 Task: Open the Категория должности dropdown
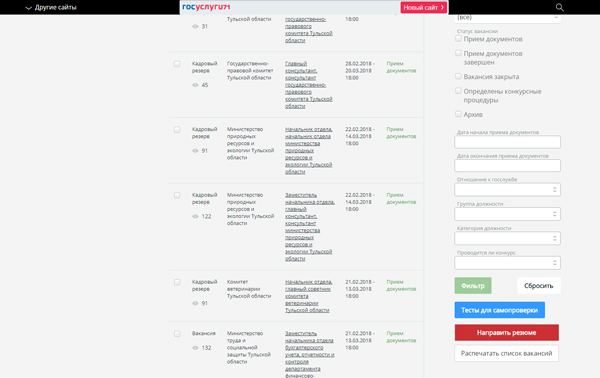click(x=507, y=238)
